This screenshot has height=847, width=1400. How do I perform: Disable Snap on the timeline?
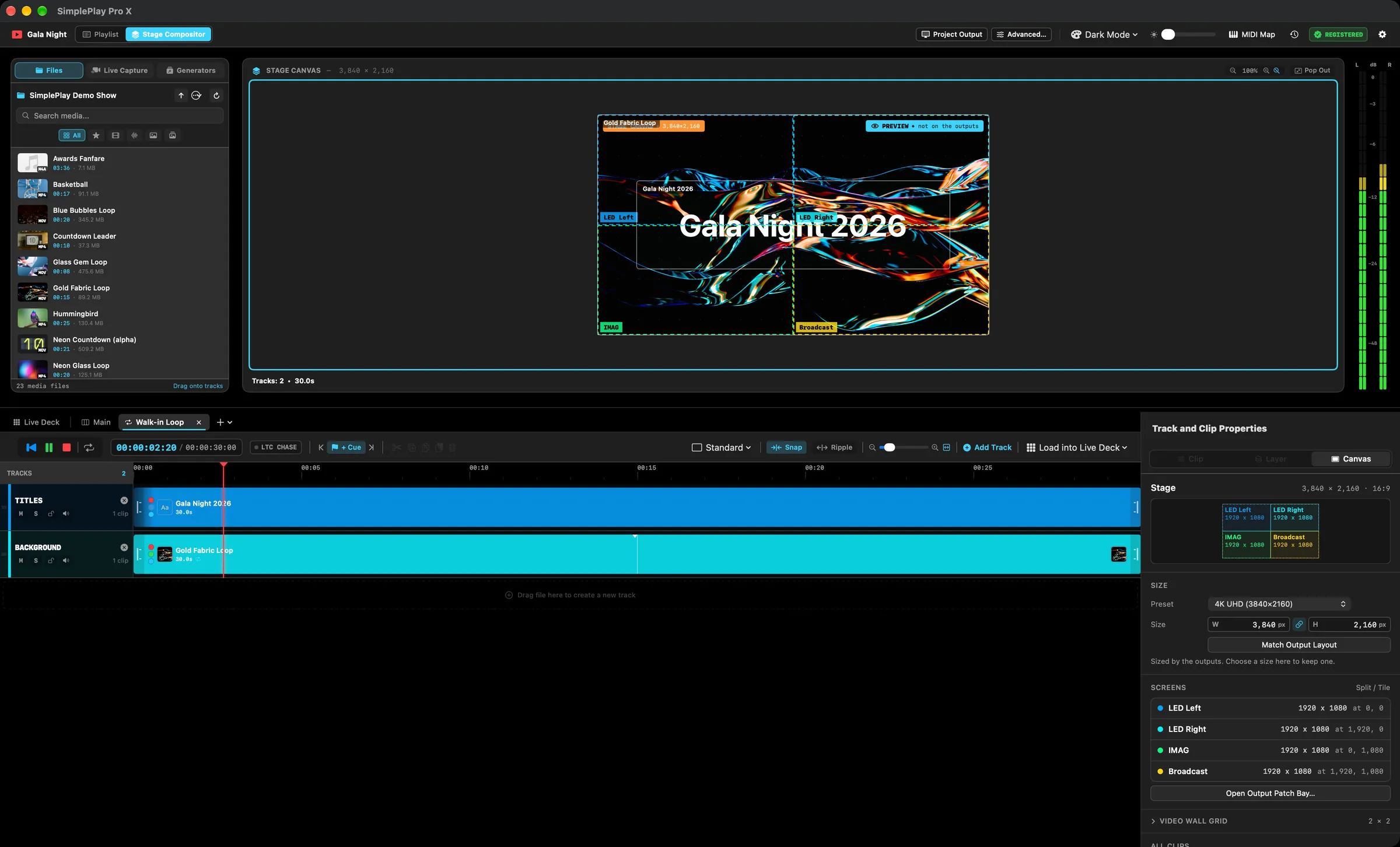pos(786,447)
